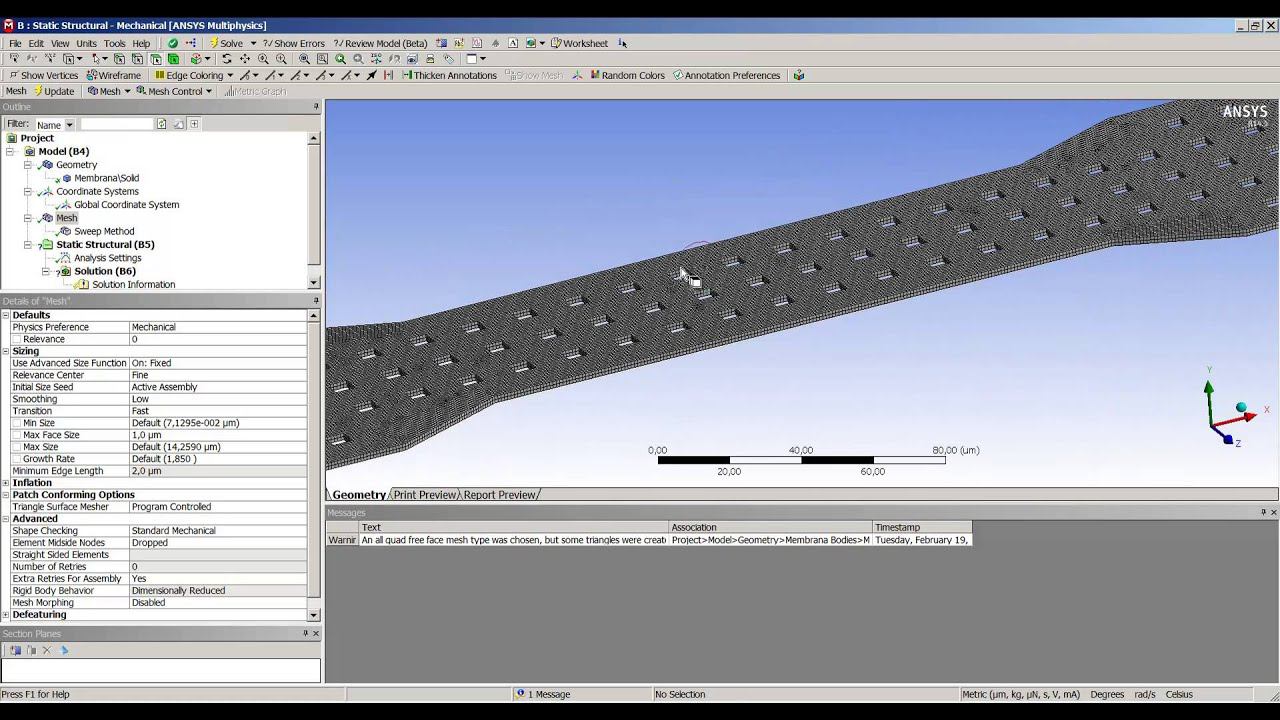1280x720 pixels.
Task: Collapse the Sizing section
Action: click(x=6, y=351)
